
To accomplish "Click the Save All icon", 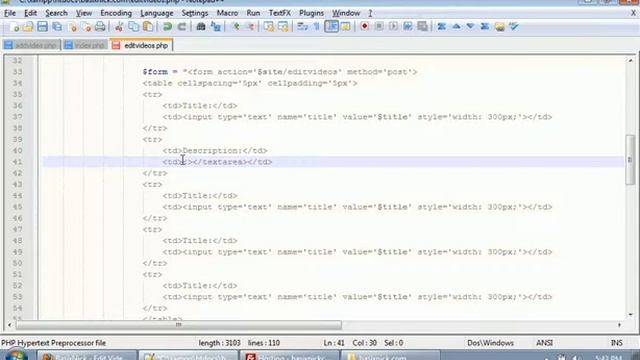I will pos(57,27).
